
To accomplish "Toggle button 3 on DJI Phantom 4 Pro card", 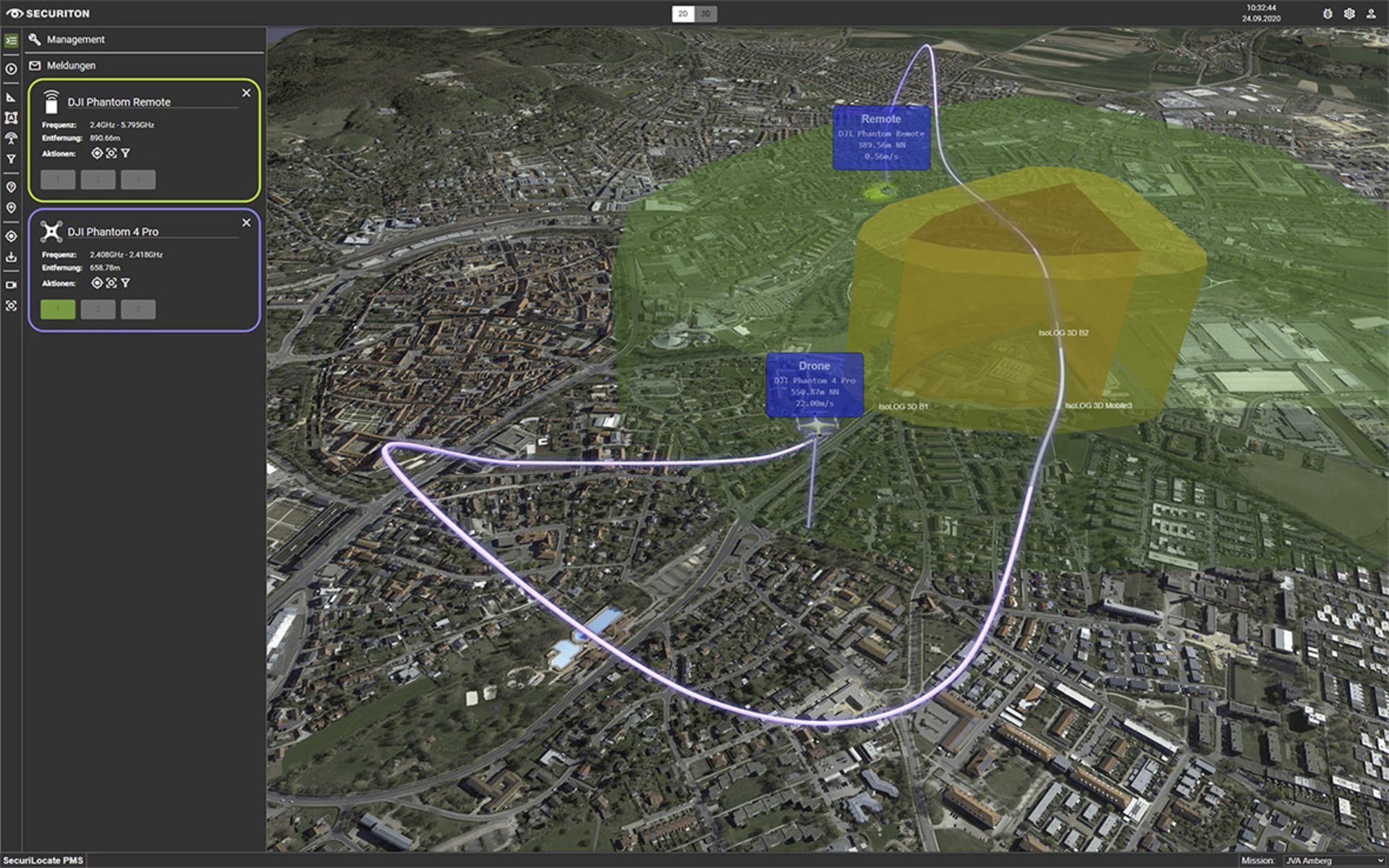I will [138, 310].
